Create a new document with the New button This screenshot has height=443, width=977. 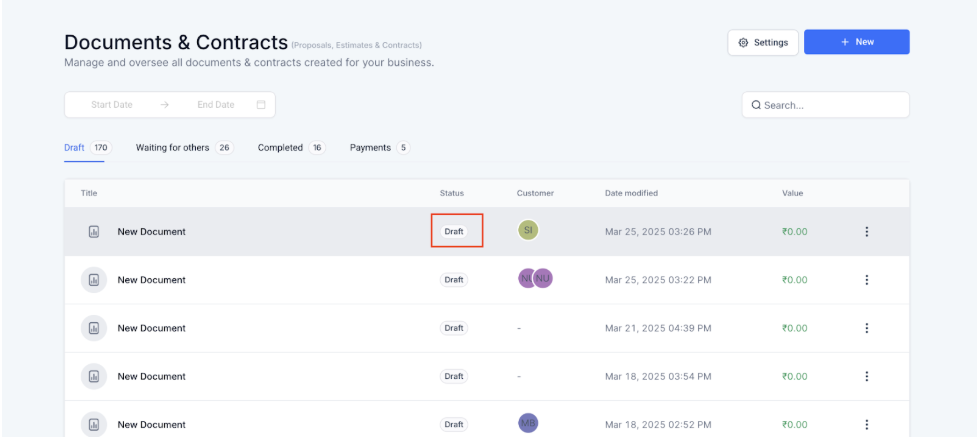tap(856, 42)
